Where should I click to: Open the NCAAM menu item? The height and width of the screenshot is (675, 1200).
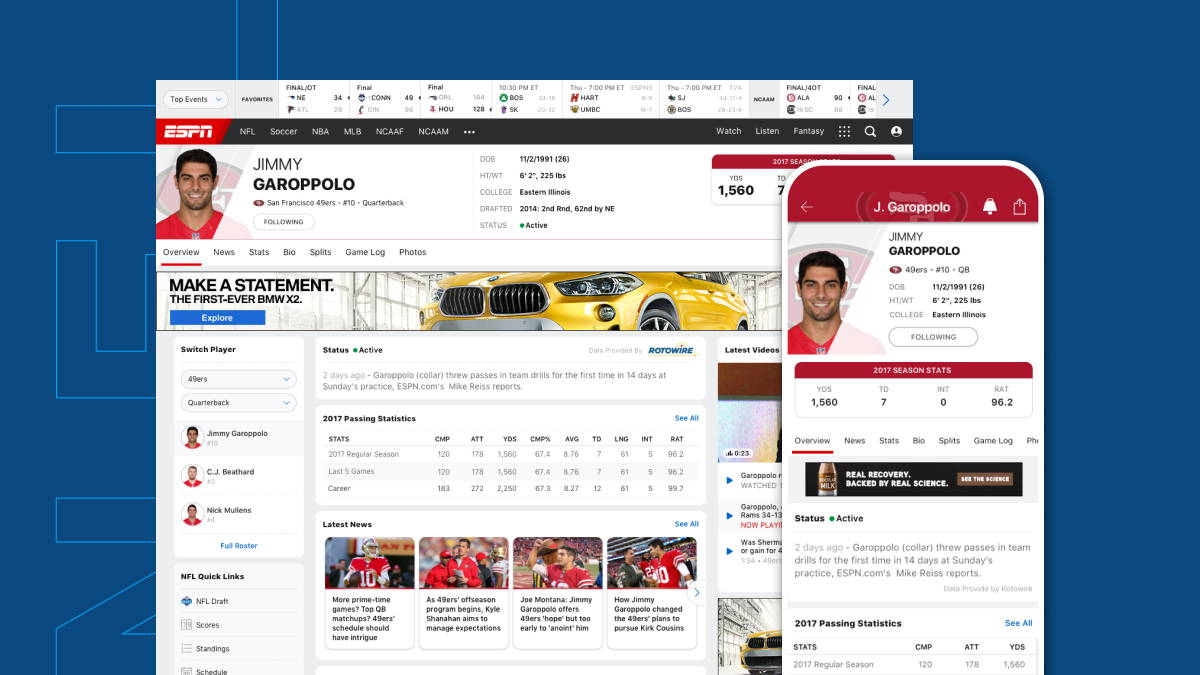click(433, 132)
